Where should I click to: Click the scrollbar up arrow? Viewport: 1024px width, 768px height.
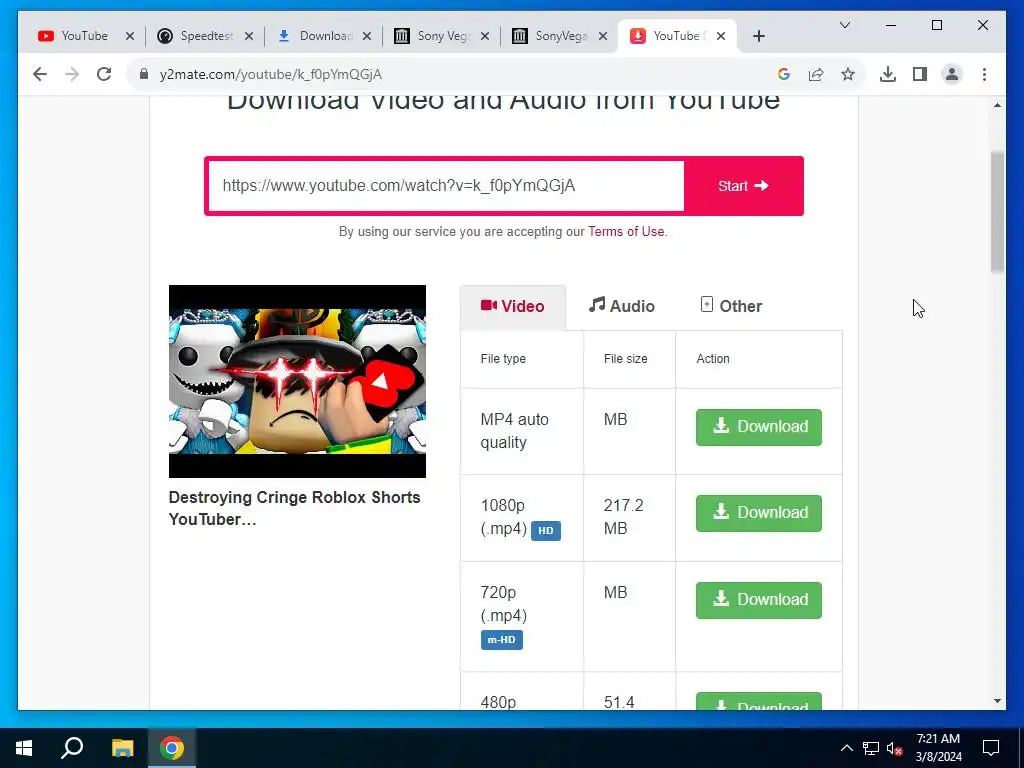pos(997,104)
